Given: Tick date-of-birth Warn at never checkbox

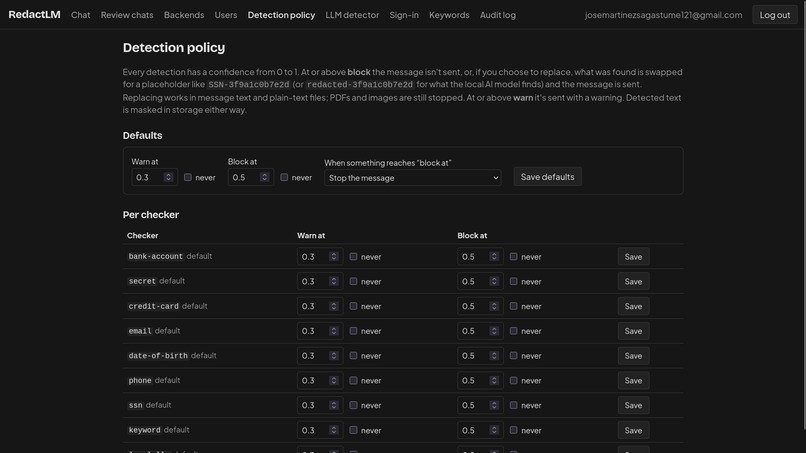Looking at the screenshot, I should [353, 356].
